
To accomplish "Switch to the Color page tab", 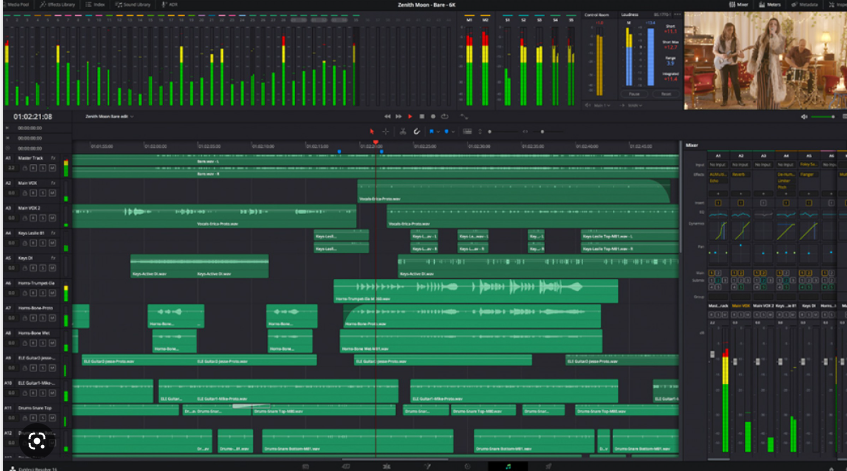I will pos(467,466).
